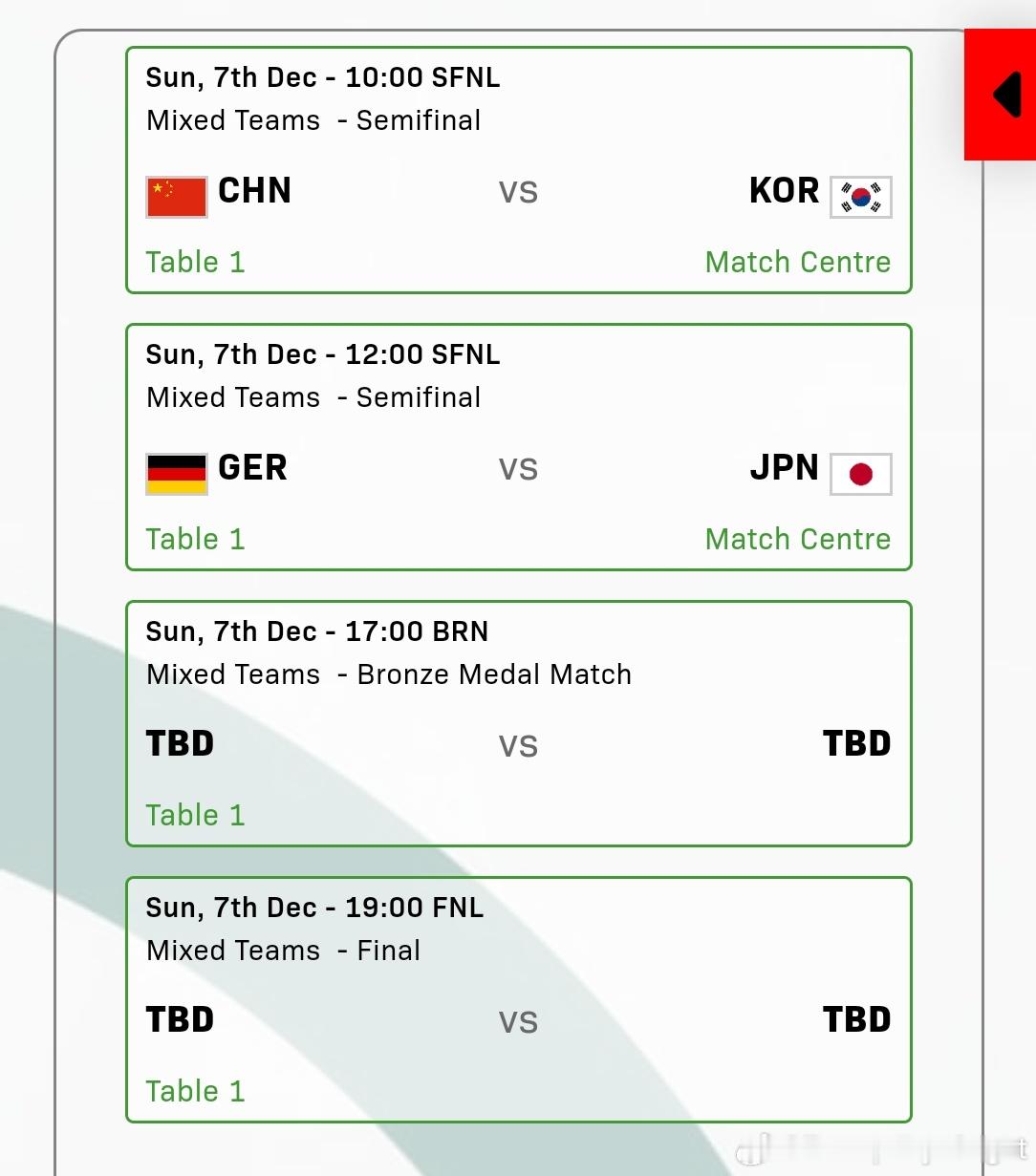Click the Japan flag icon
Viewport: 1036px width, 1176px height.
(861, 474)
